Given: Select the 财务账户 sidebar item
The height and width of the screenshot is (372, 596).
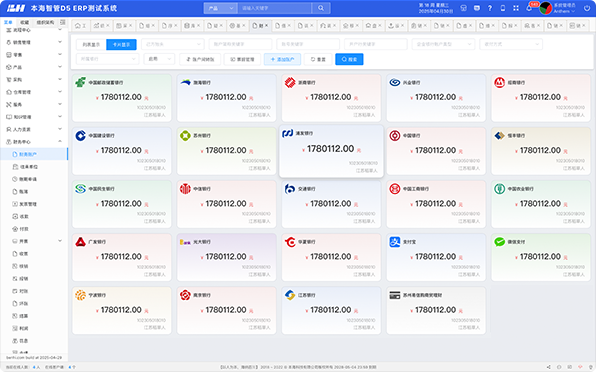Looking at the screenshot, I should point(34,154).
